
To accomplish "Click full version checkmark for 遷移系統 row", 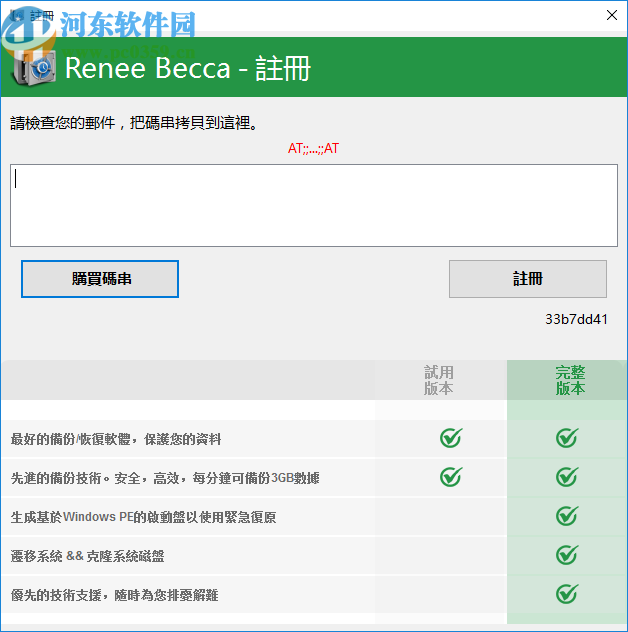I will (567, 555).
